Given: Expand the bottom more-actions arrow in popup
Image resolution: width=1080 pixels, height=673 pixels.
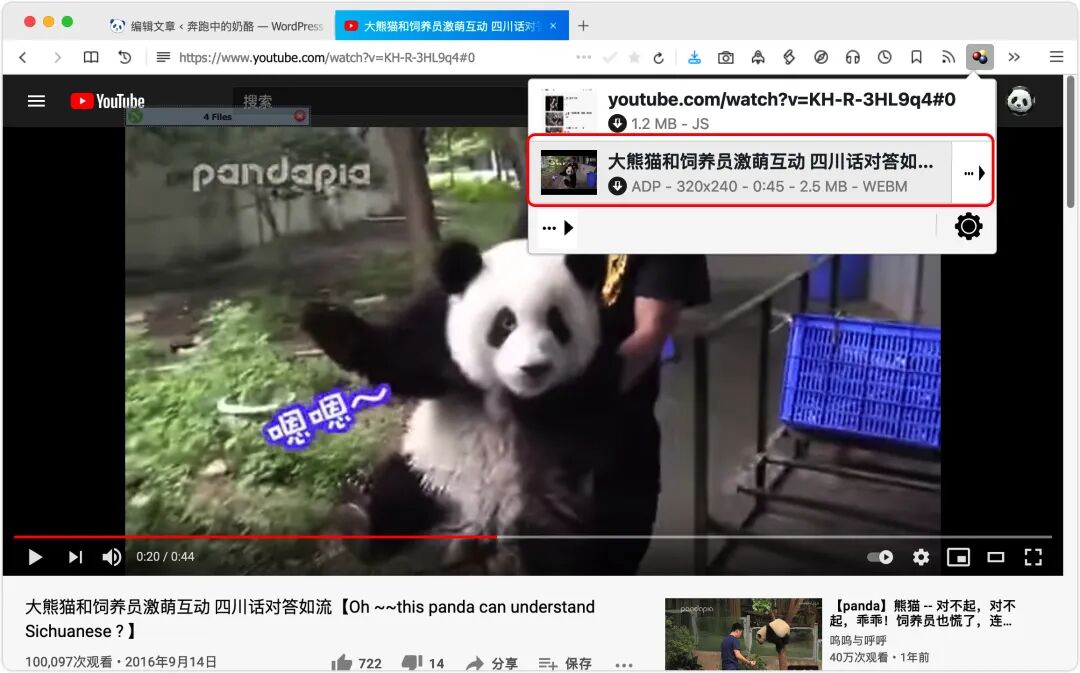Looking at the screenshot, I should pyautogui.click(x=557, y=227).
